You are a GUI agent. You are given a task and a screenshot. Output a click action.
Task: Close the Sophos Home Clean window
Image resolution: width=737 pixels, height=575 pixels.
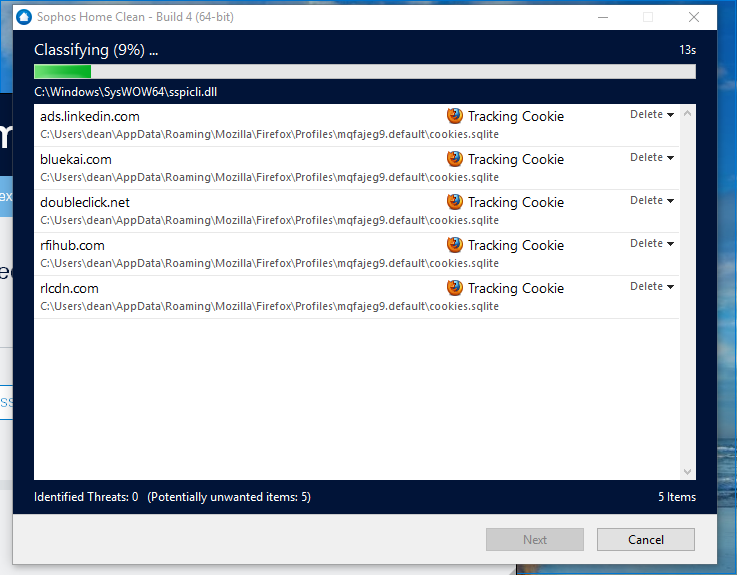point(693,17)
